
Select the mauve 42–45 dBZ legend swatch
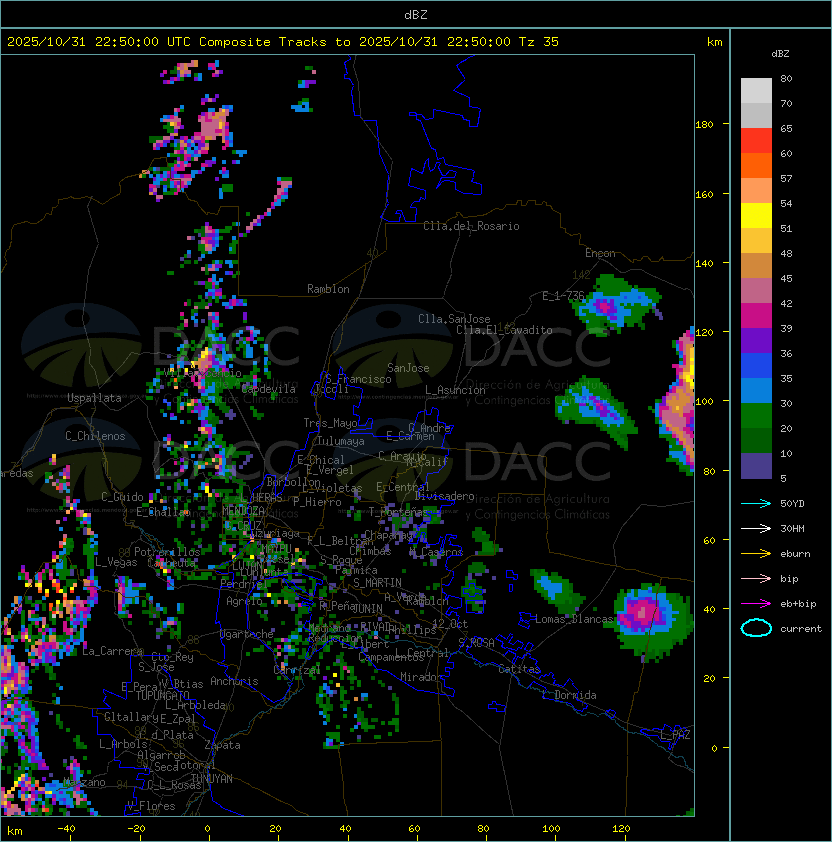click(x=756, y=291)
